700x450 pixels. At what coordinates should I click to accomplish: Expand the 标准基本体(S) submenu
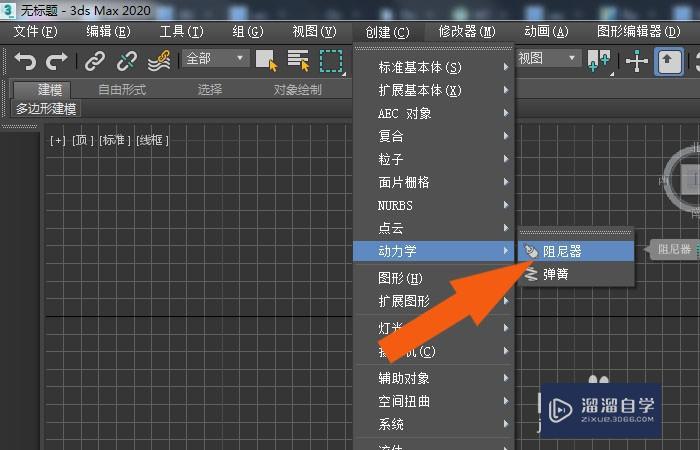(x=433, y=67)
